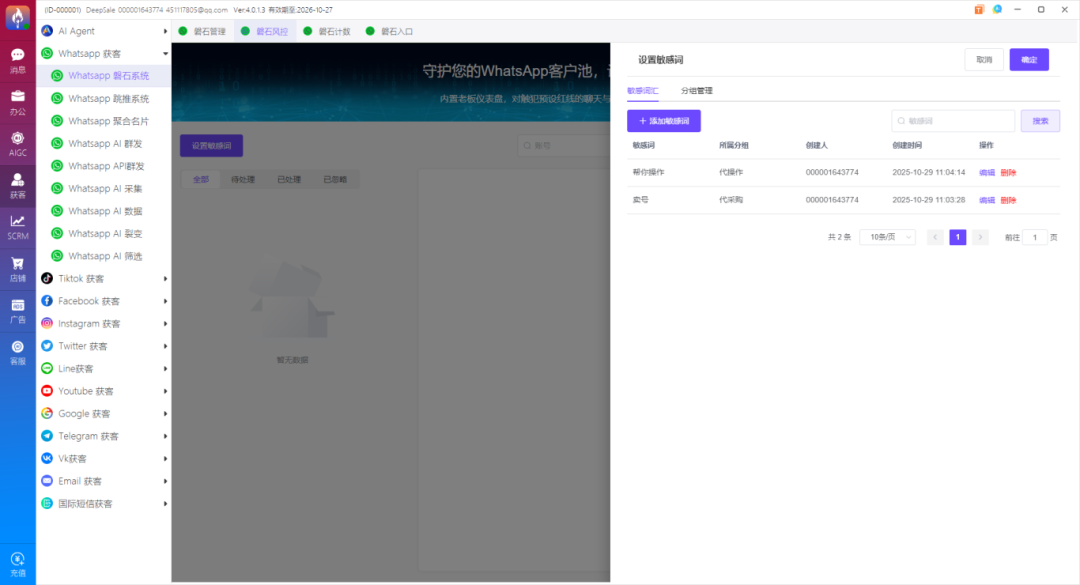This screenshot has width=1080, height=585.
Task: Open Whatsapp AI 数据 menu item
Action: pyautogui.click(x=103, y=211)
